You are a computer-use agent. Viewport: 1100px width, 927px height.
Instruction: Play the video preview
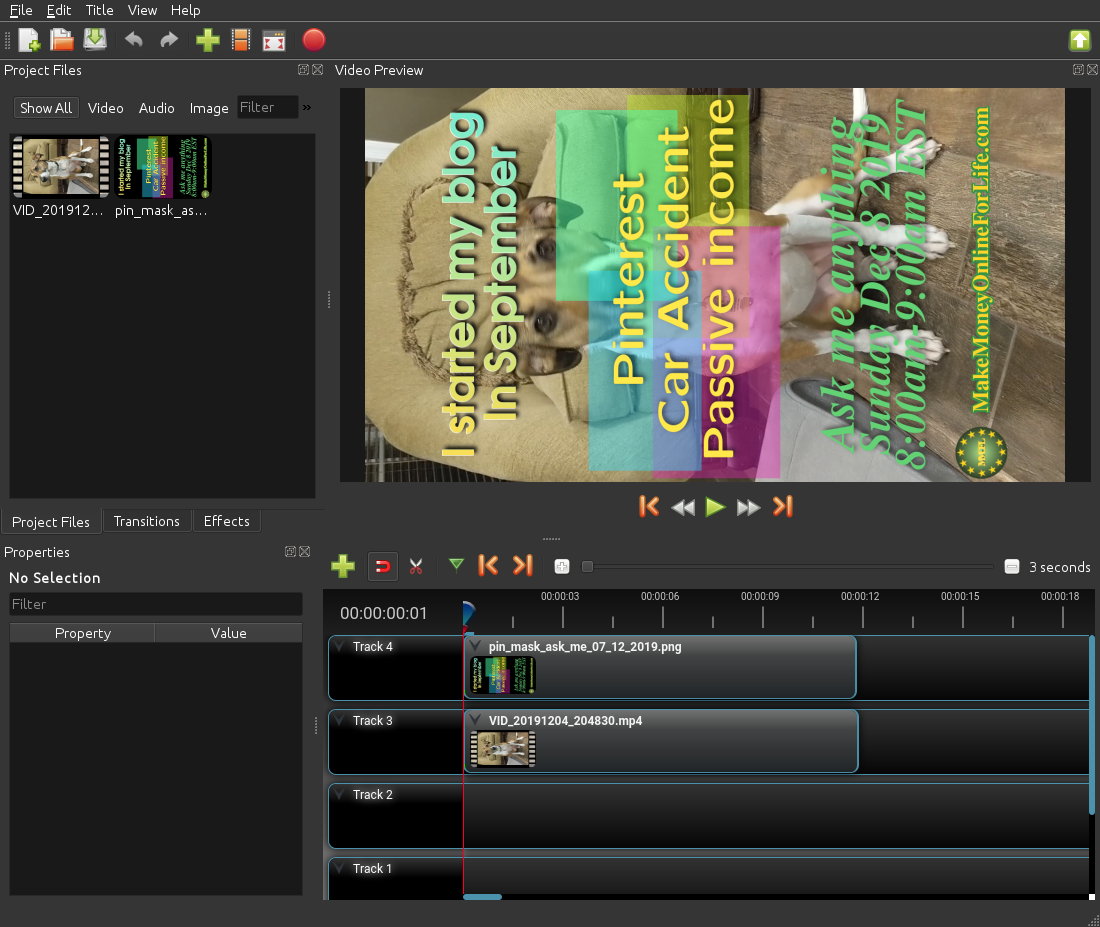(715, 507)
